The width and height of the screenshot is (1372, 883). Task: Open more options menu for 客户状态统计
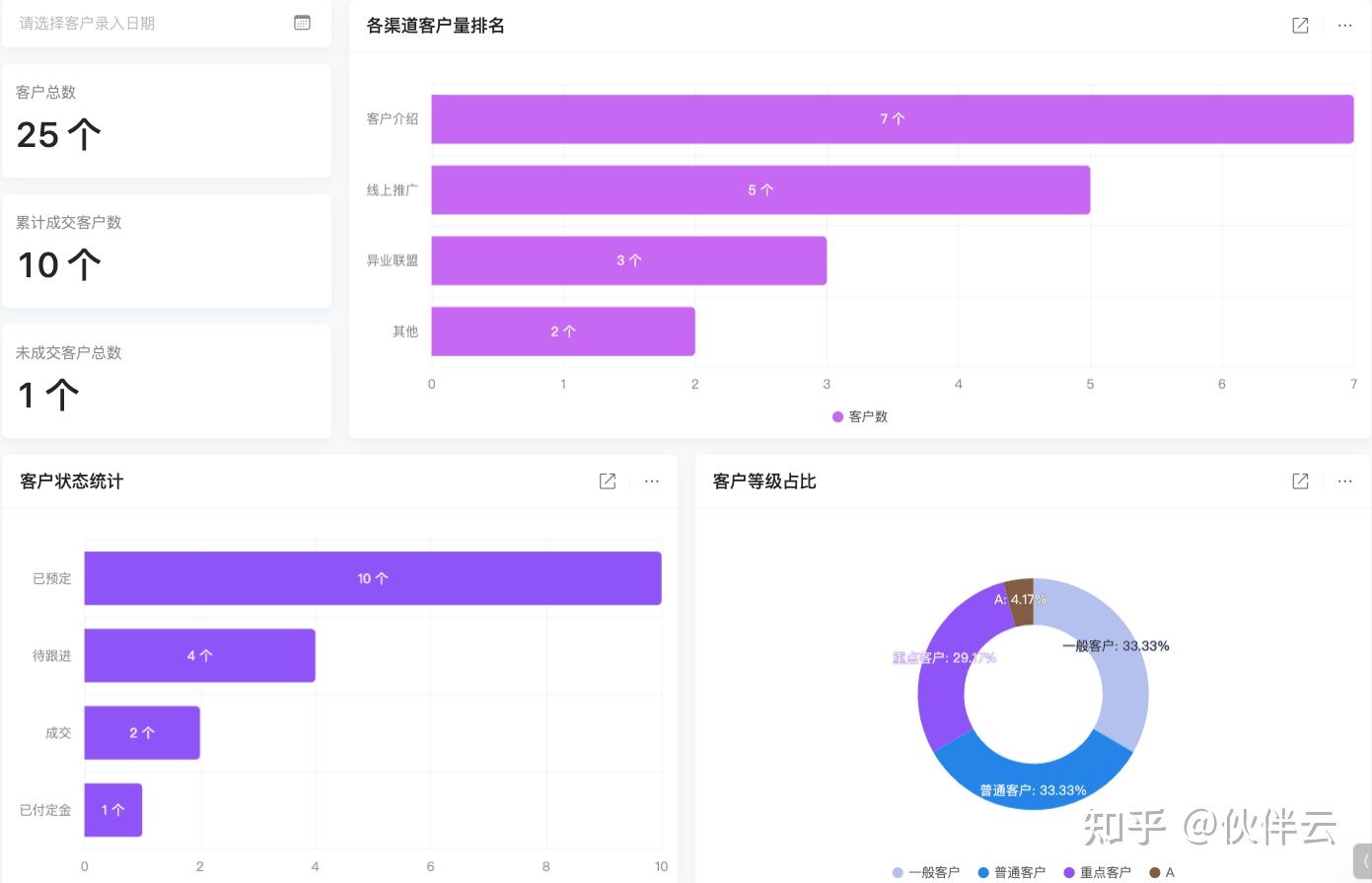point(652,481)
